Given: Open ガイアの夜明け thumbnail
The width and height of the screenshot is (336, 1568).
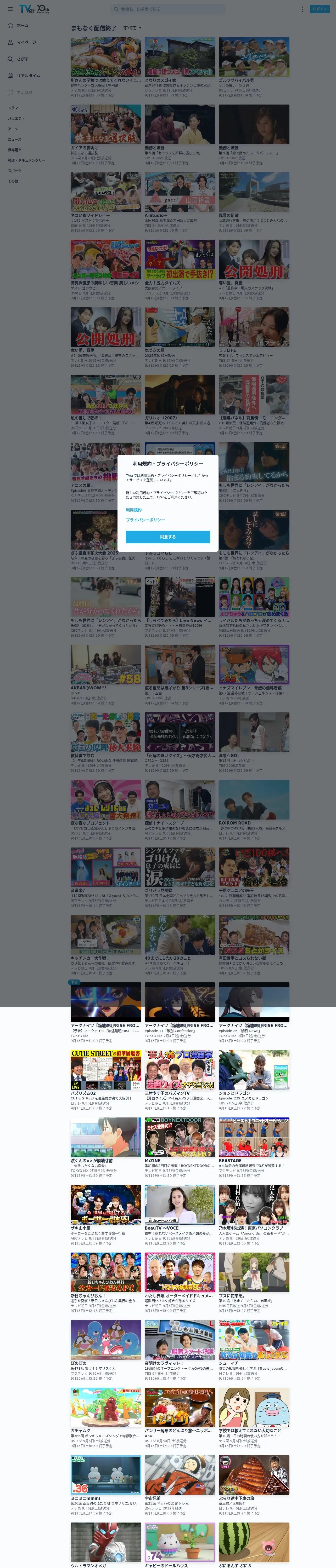Looking at the screenshot, I should tap(105, 125).
